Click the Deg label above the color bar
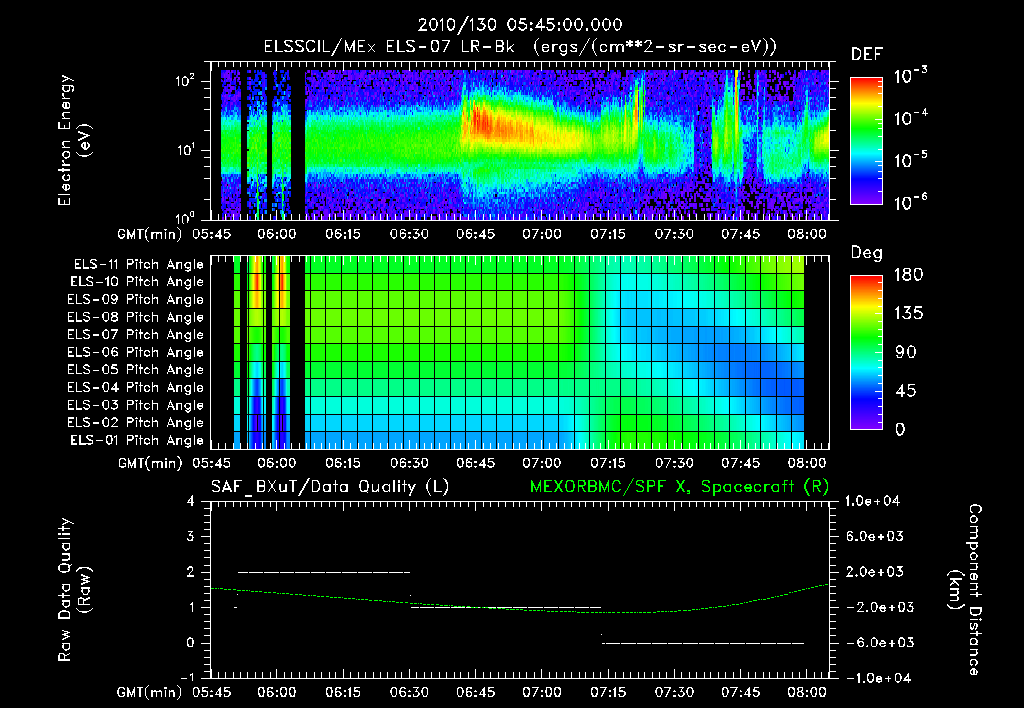 click(x=867, y=253)
